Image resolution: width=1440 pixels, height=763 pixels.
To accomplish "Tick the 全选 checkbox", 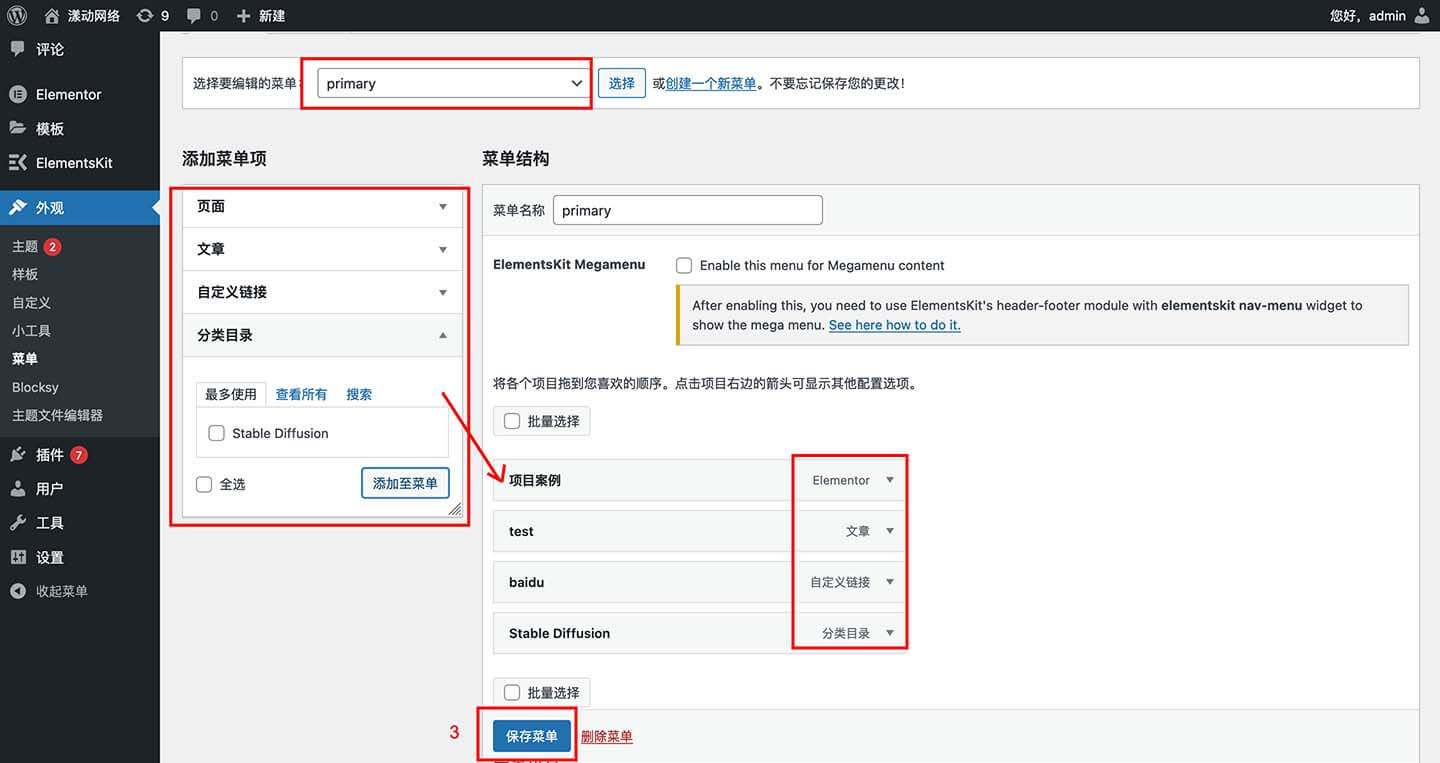I will coord(204,484).
